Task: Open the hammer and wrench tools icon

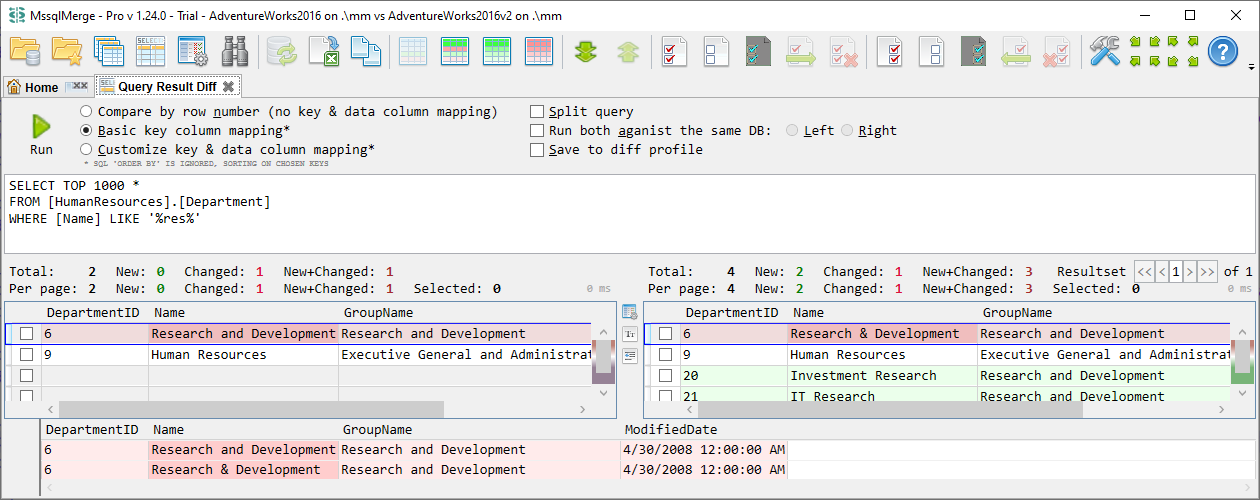Action: (1105, 51)
